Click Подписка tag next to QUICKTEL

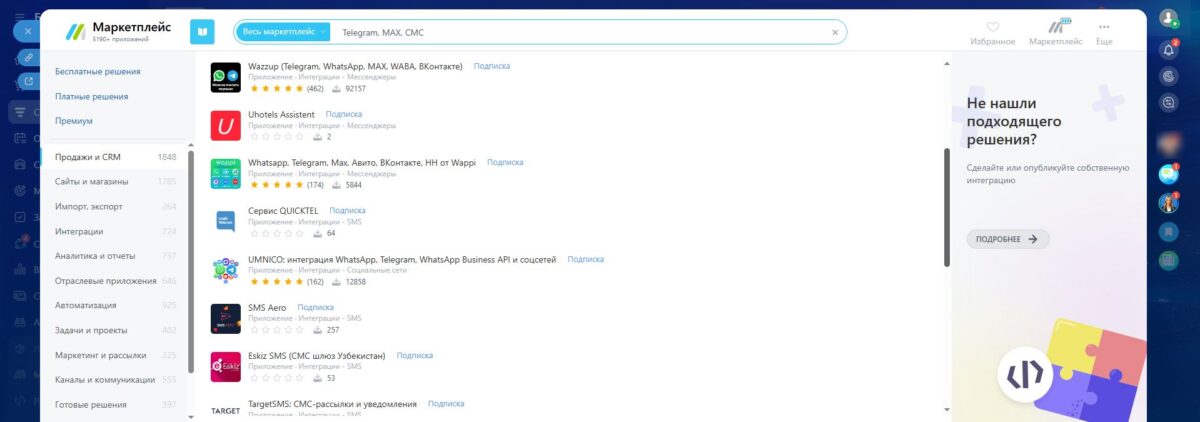click(x=347, y=211)
